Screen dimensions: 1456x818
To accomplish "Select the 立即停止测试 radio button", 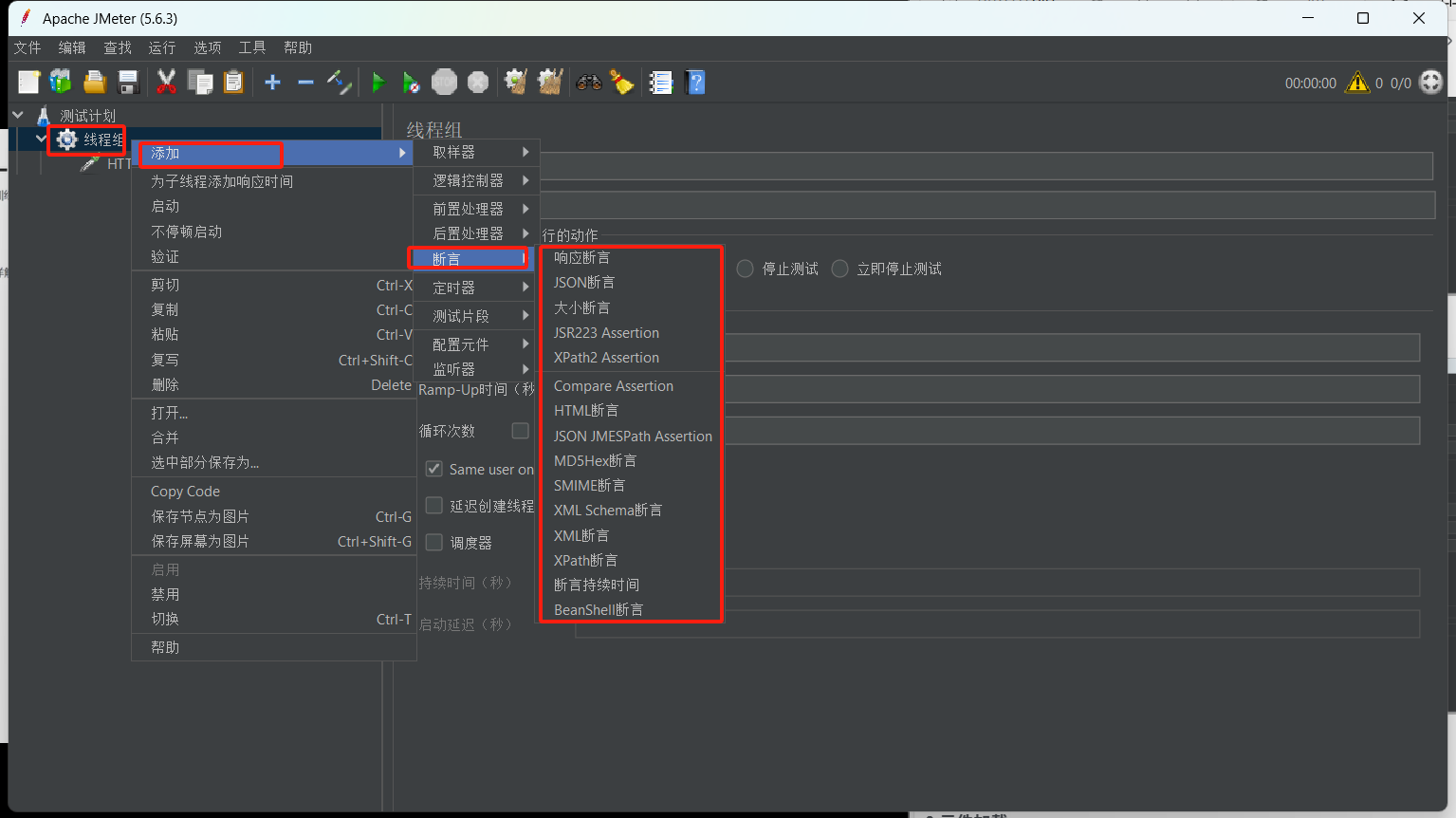I will point(839,269).
